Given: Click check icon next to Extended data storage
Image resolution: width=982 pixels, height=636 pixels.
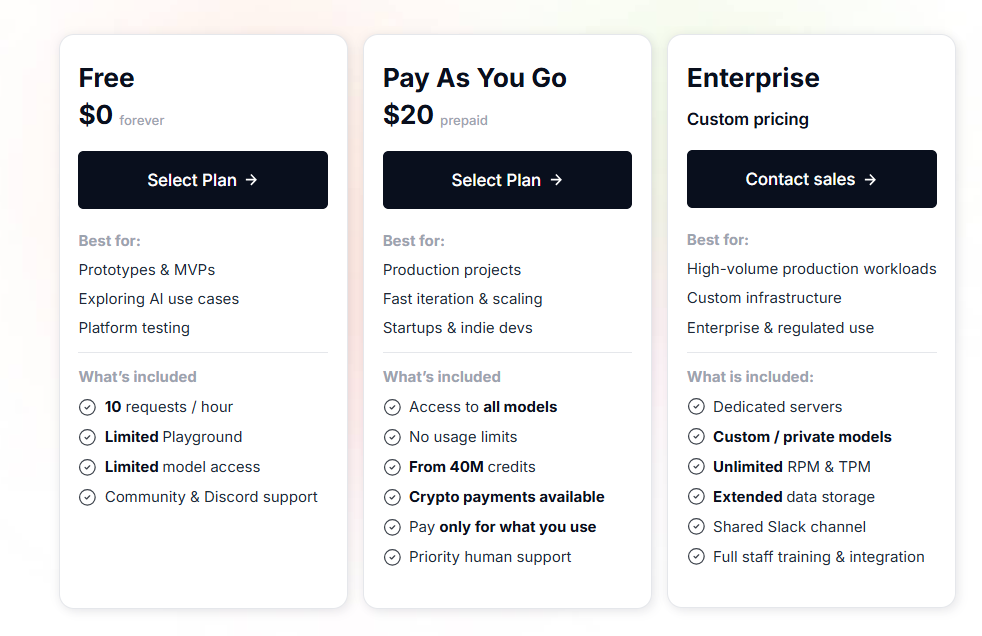Looking at the screenshot, I should click(x=696, y=497).
